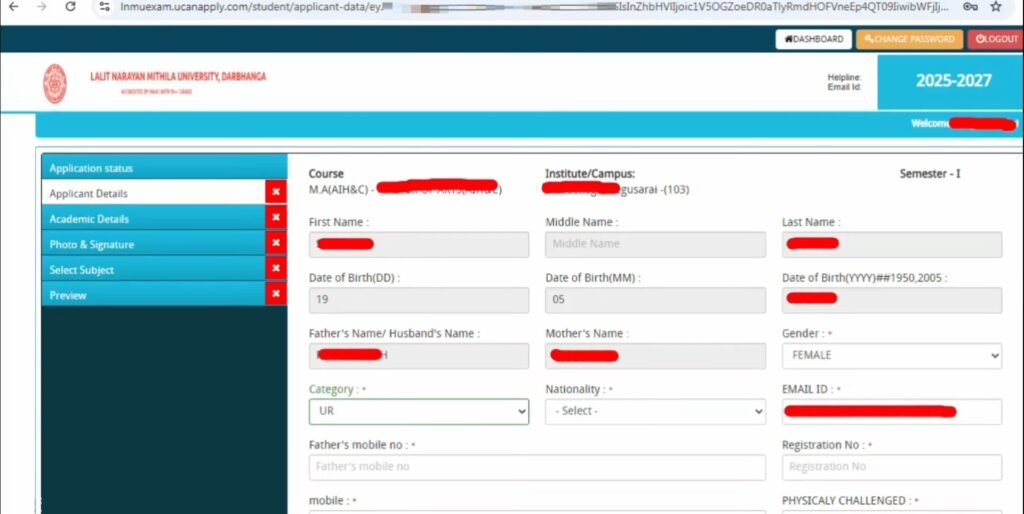Open the Gender dropdown
The image size is (1024, 514).
coord(891,355)
